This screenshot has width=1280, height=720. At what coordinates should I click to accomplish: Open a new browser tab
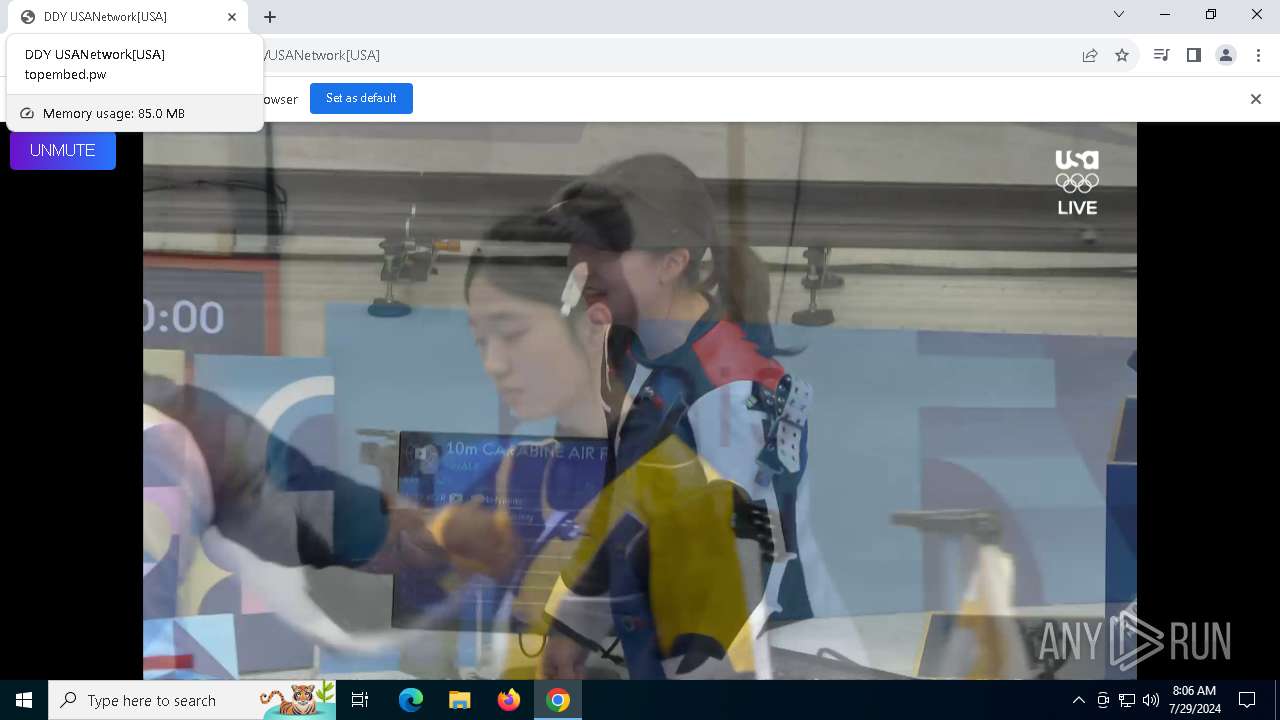[270, 17]
